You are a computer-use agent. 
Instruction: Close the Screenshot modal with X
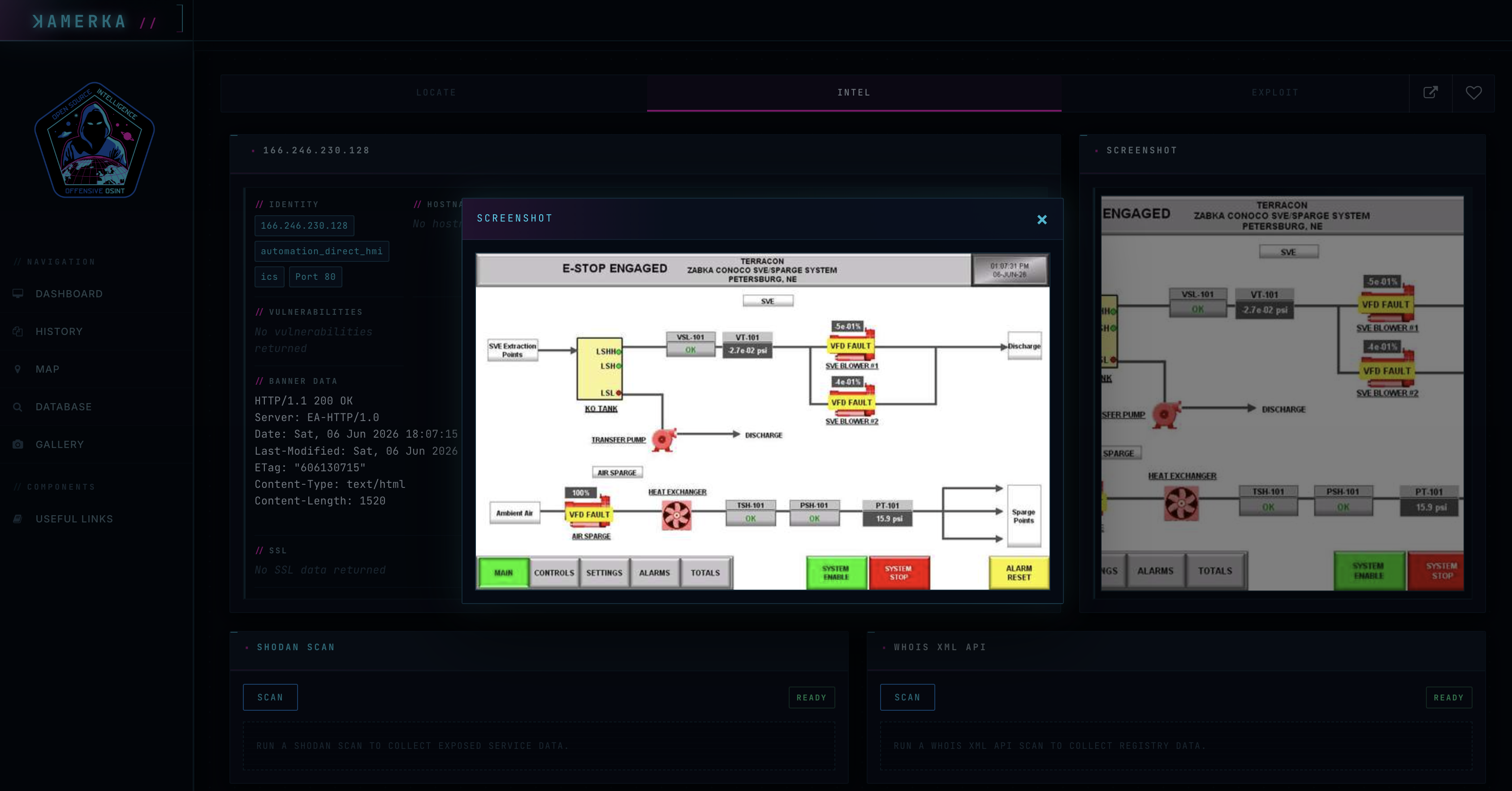[x=1042, y=219]
